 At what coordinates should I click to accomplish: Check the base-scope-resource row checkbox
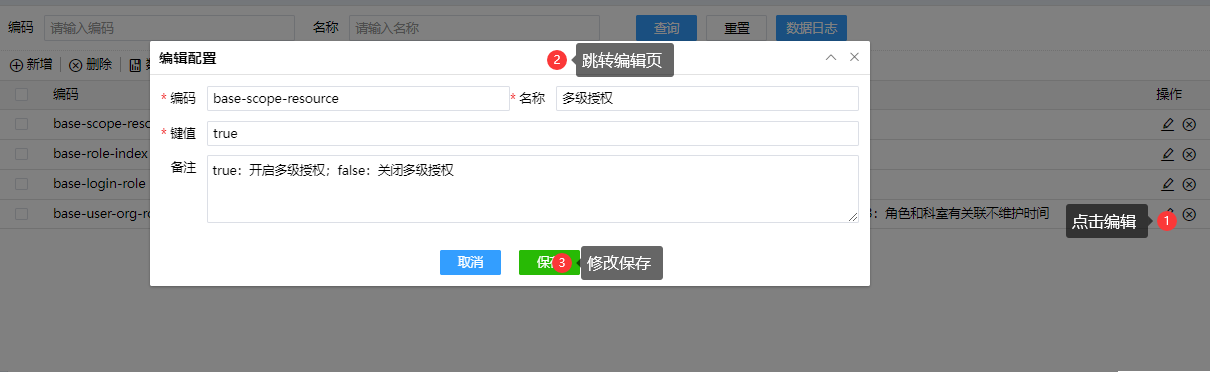tap(21, 125)
